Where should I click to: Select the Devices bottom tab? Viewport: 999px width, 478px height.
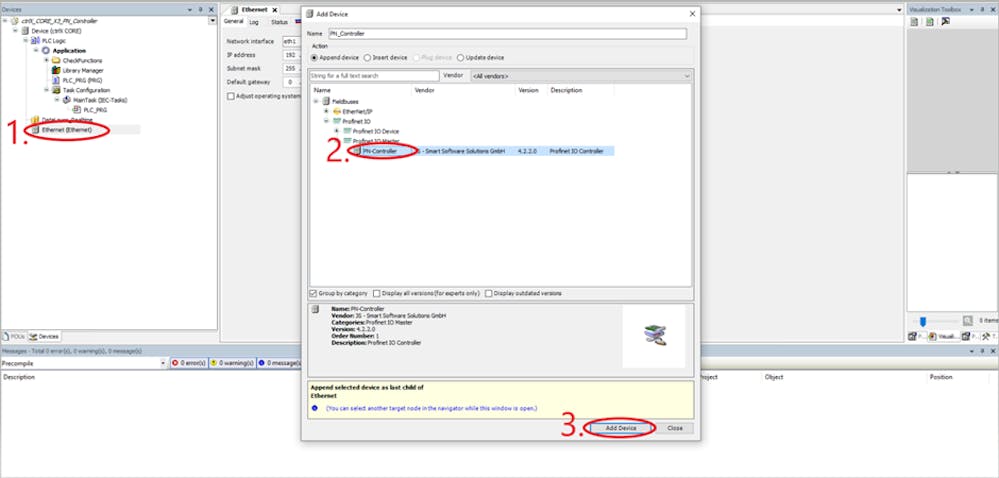(x=44, y=337)
